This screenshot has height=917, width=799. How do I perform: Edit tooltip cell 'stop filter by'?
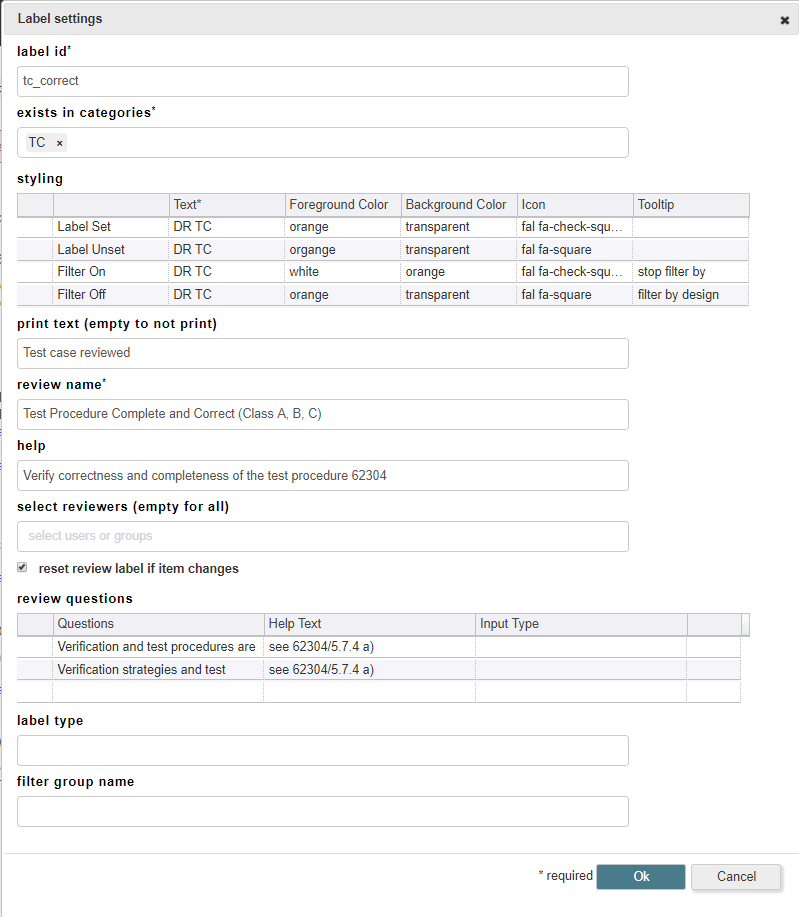pyautogui.click(x=691, y=272)
